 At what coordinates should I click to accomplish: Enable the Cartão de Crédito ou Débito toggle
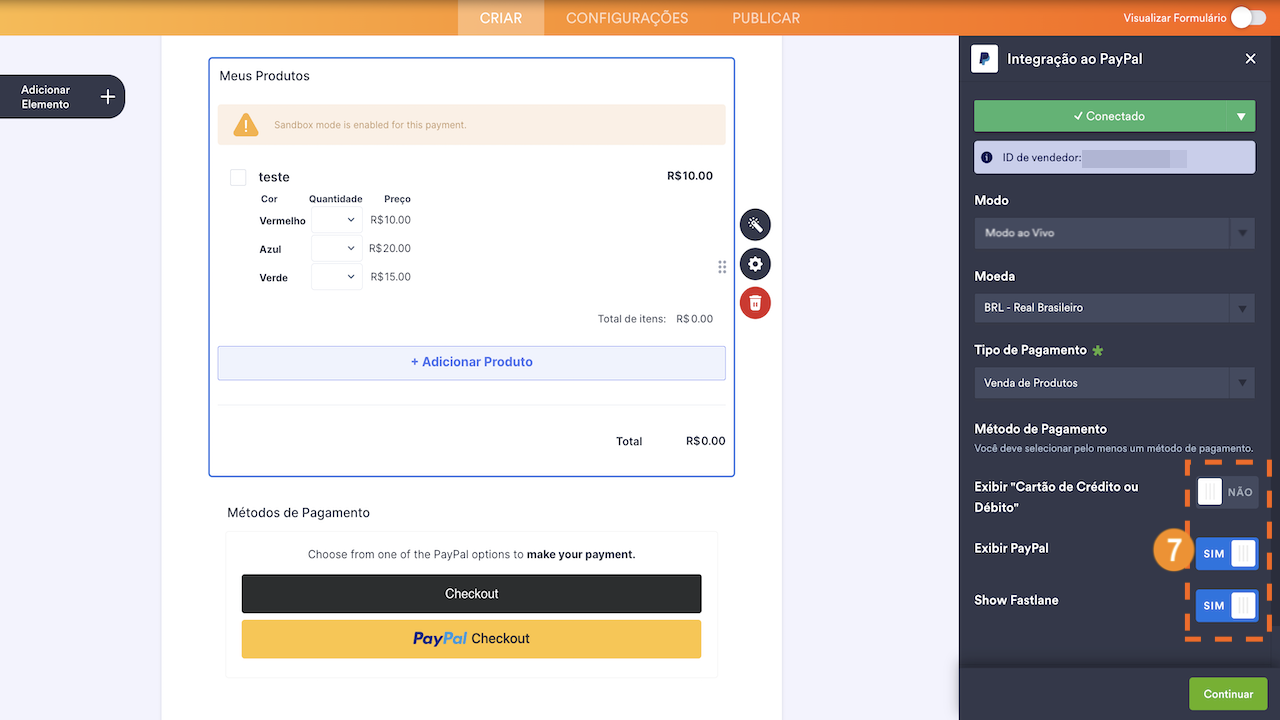pyautogui.click(x=1226, y=492)
